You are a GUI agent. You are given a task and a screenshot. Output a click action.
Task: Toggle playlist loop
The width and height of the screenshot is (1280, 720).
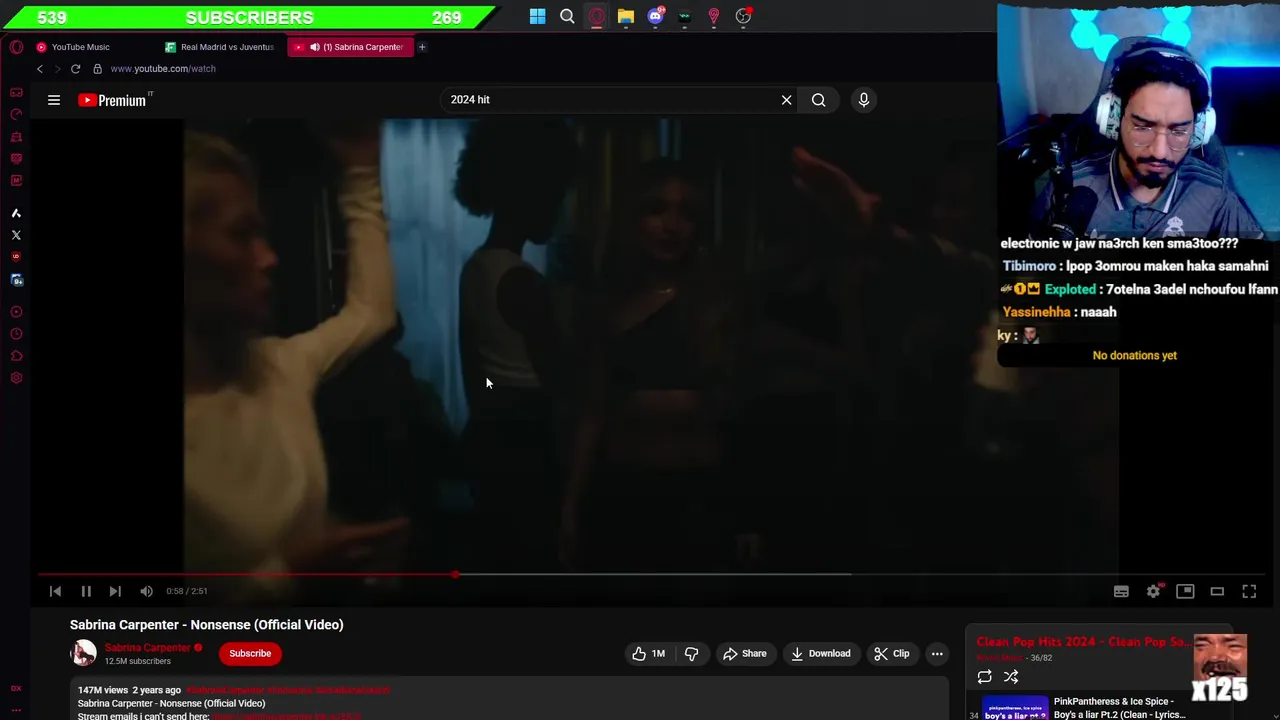[x=984, y=677]
